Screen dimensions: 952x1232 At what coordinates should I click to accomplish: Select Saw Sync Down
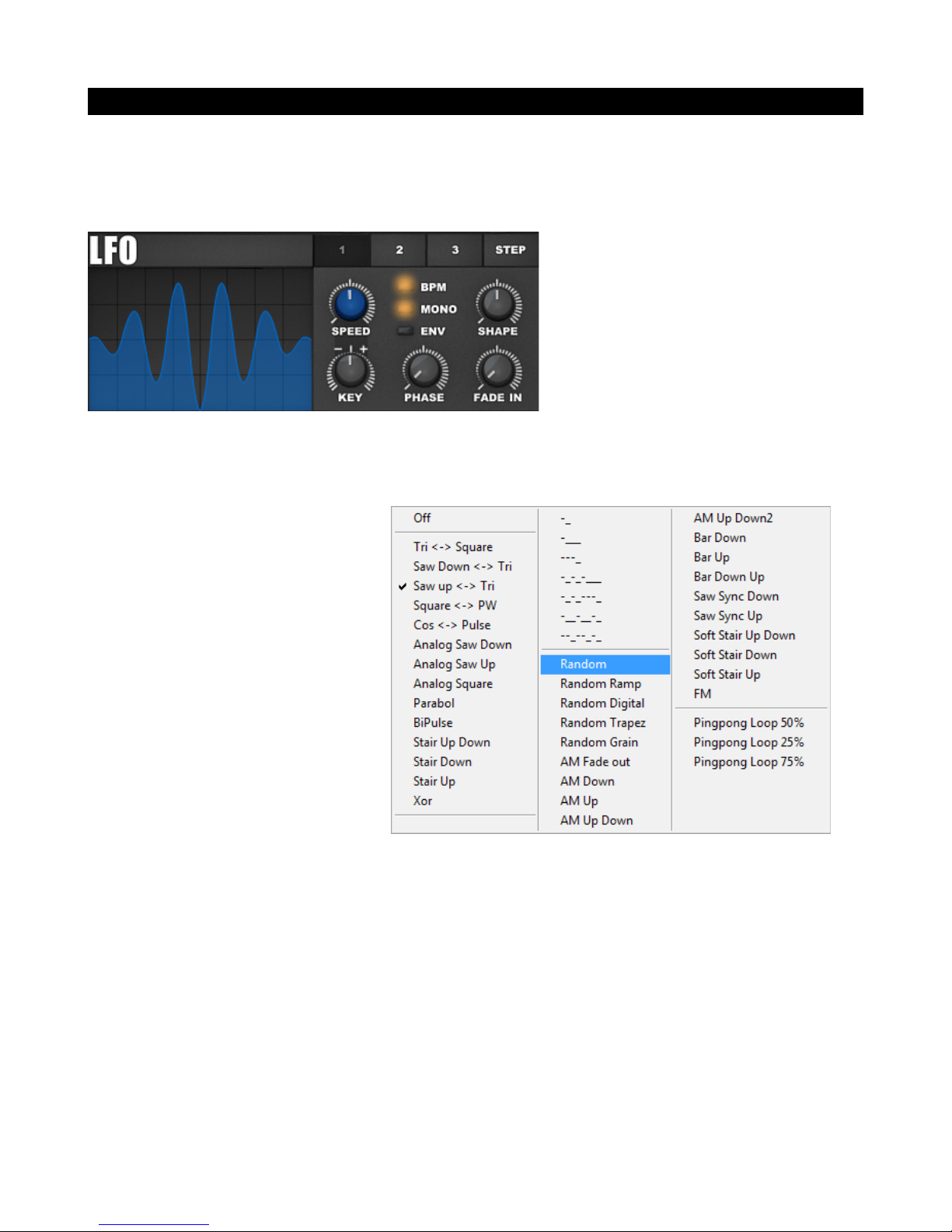pos(736,596)
